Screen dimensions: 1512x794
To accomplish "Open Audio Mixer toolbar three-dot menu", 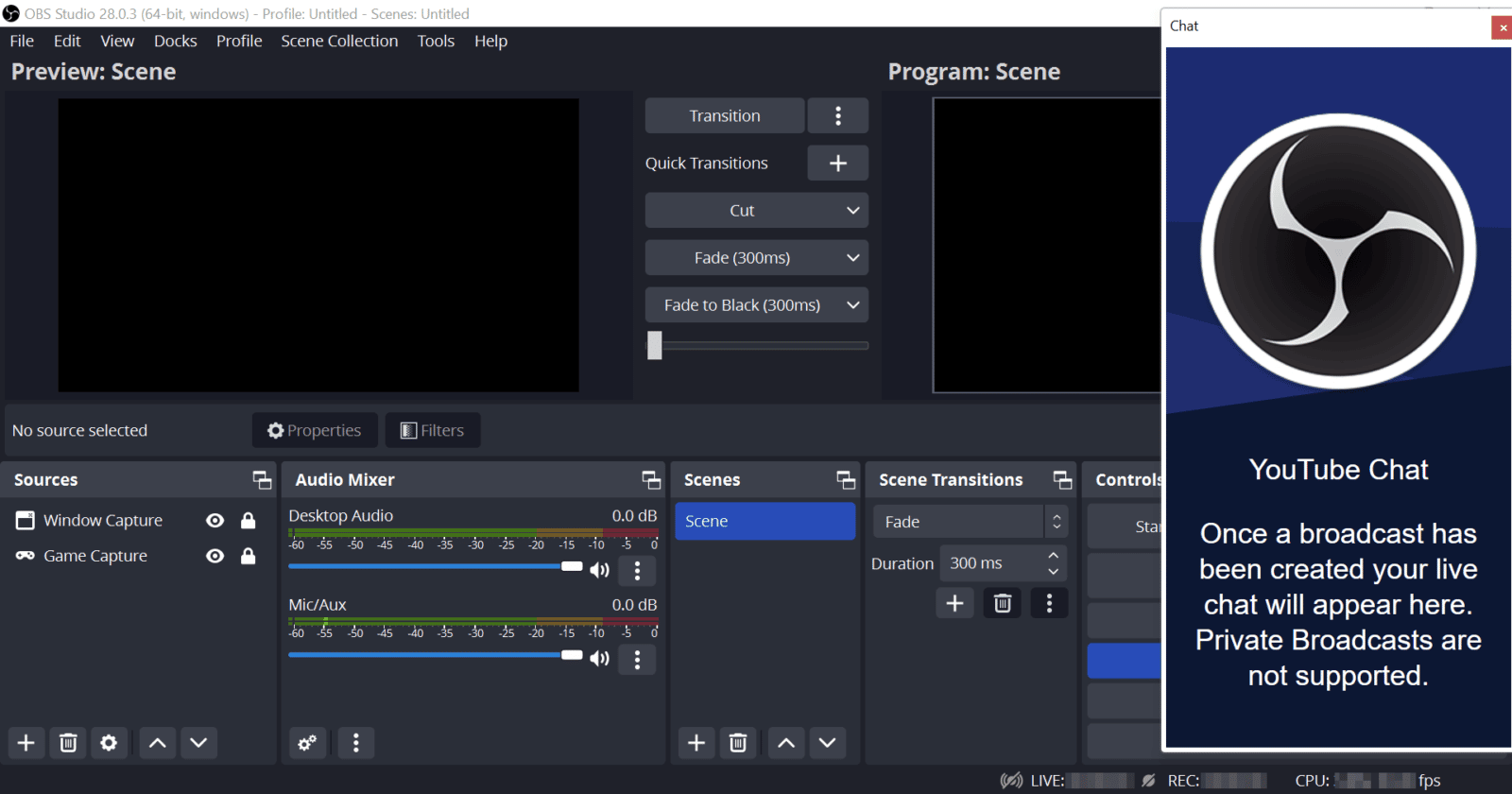I will pyautogui.click(x=356, y=743).
